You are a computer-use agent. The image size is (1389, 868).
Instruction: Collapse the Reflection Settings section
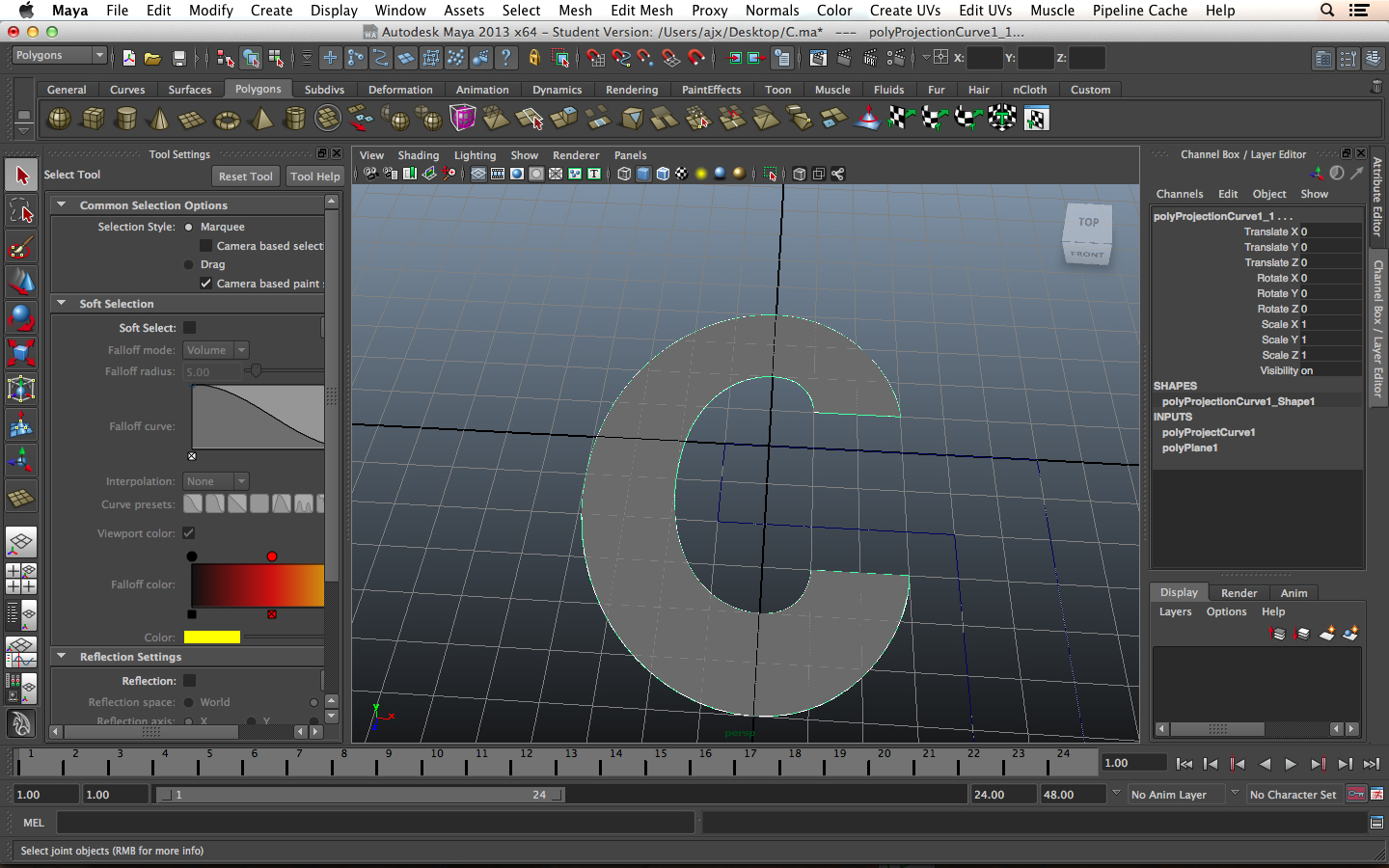click(x=62, y=656)
